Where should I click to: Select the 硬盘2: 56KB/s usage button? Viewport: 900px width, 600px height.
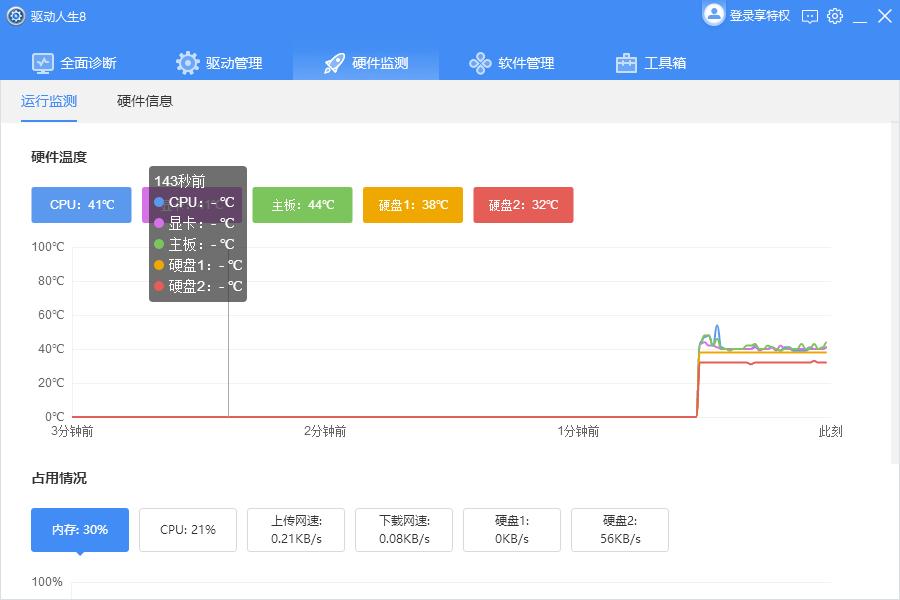click(x=620, y=529)
